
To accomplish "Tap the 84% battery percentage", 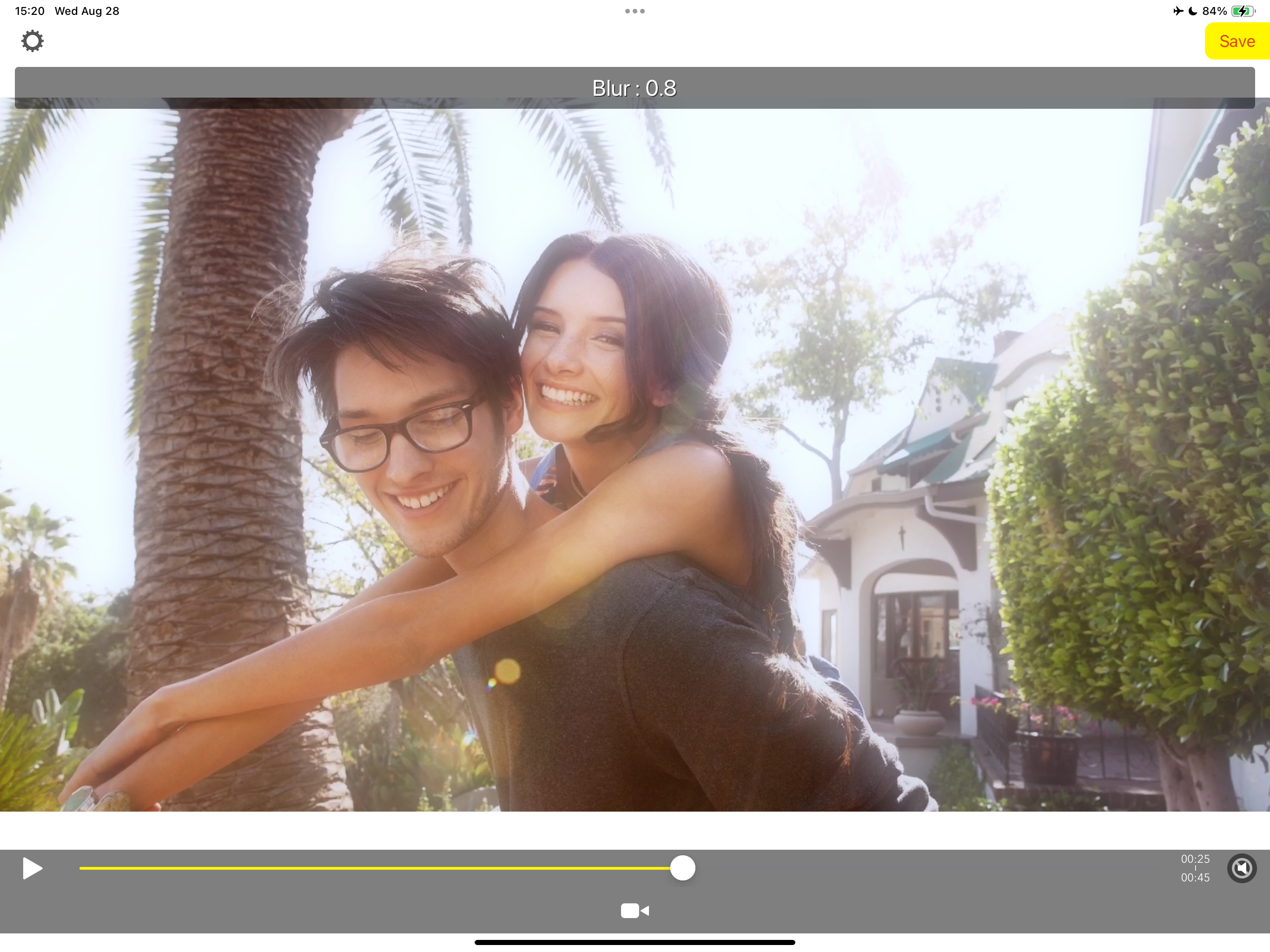I will [1214, 11].
